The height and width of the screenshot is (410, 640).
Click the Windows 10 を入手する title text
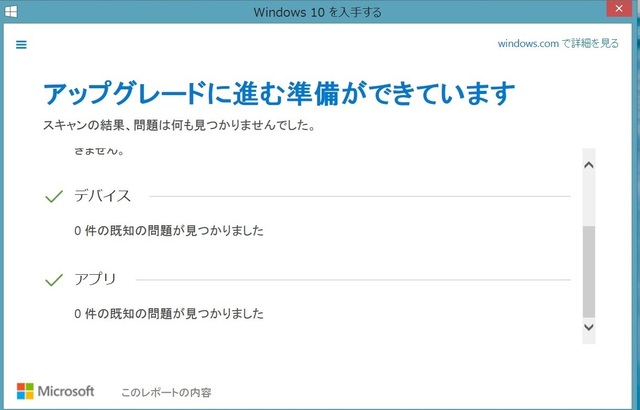tap(318, 12)
